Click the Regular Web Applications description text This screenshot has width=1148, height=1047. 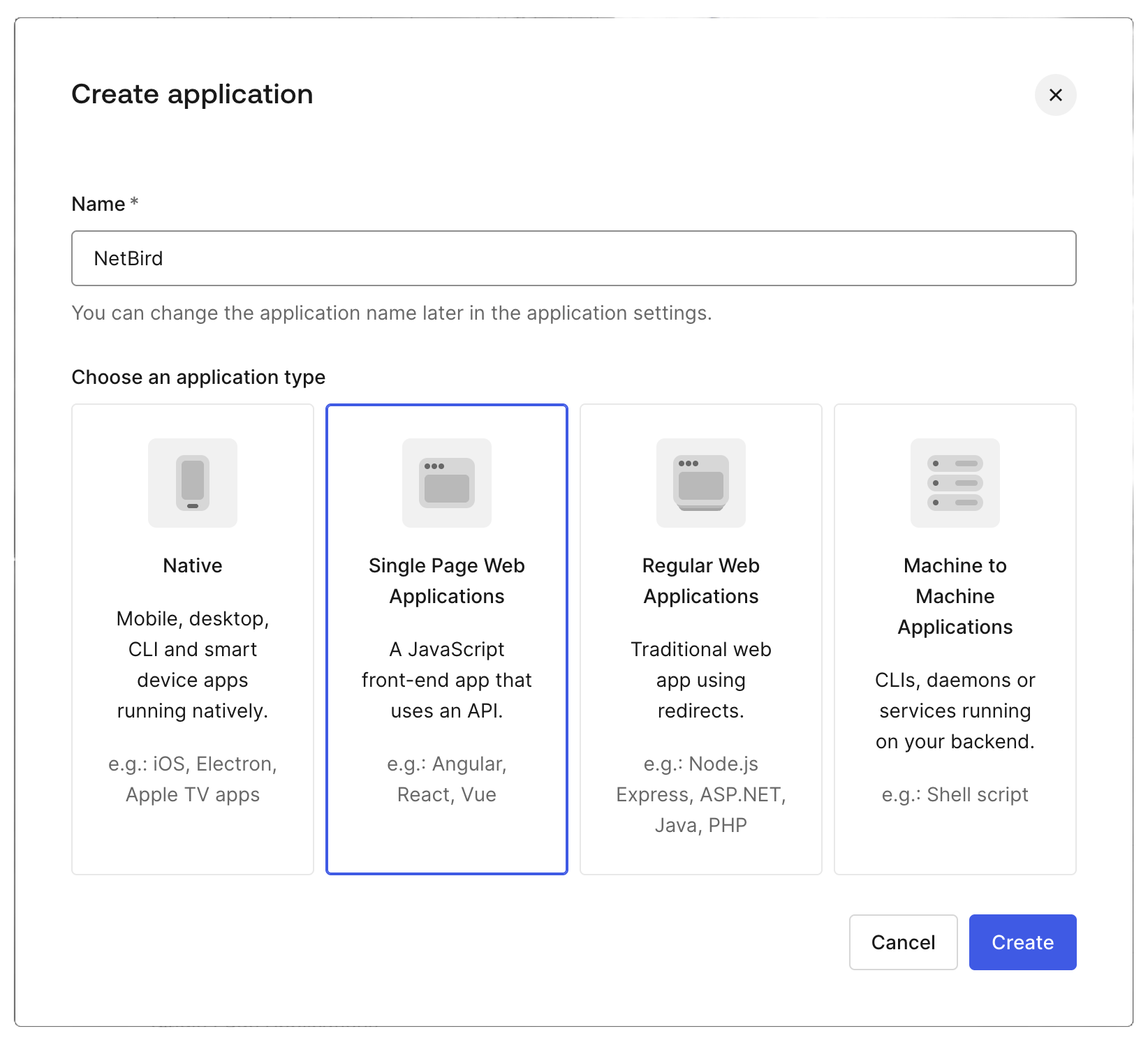(x=700, y=680)
